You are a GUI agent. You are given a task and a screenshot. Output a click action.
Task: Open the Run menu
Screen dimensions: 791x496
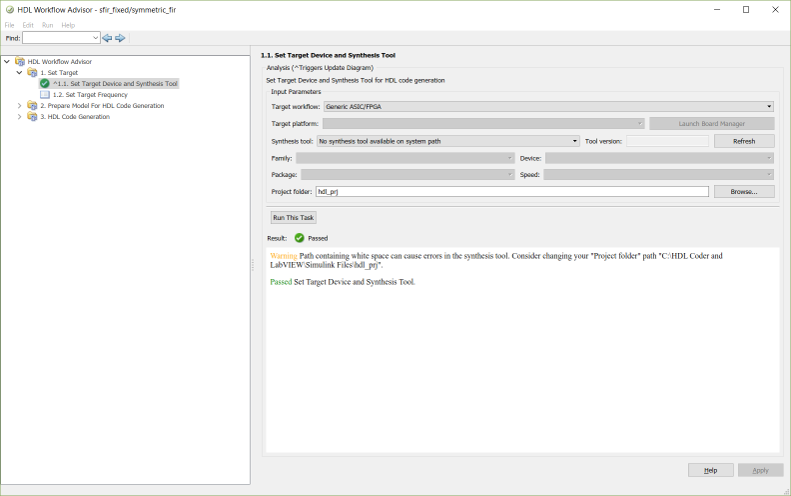point(47,25)
